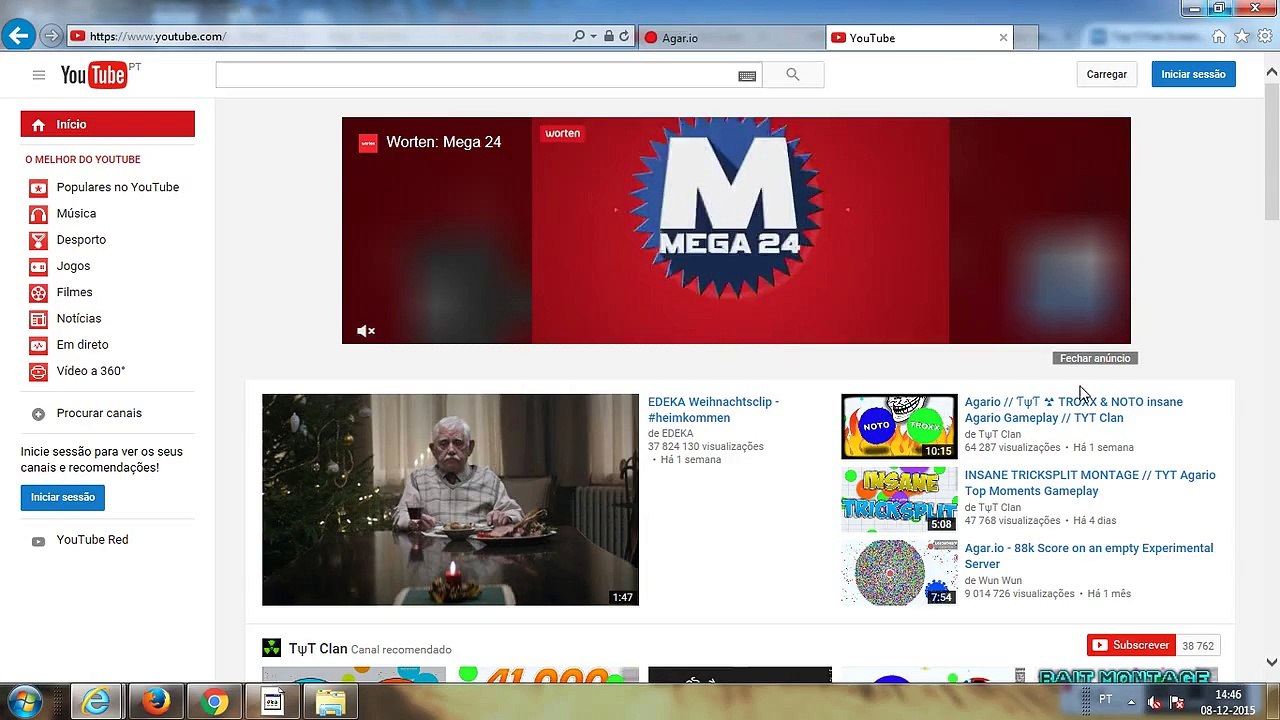Click the vertical scrollbar thumb
1280x720 pixels.
[x=1272, y=151]
